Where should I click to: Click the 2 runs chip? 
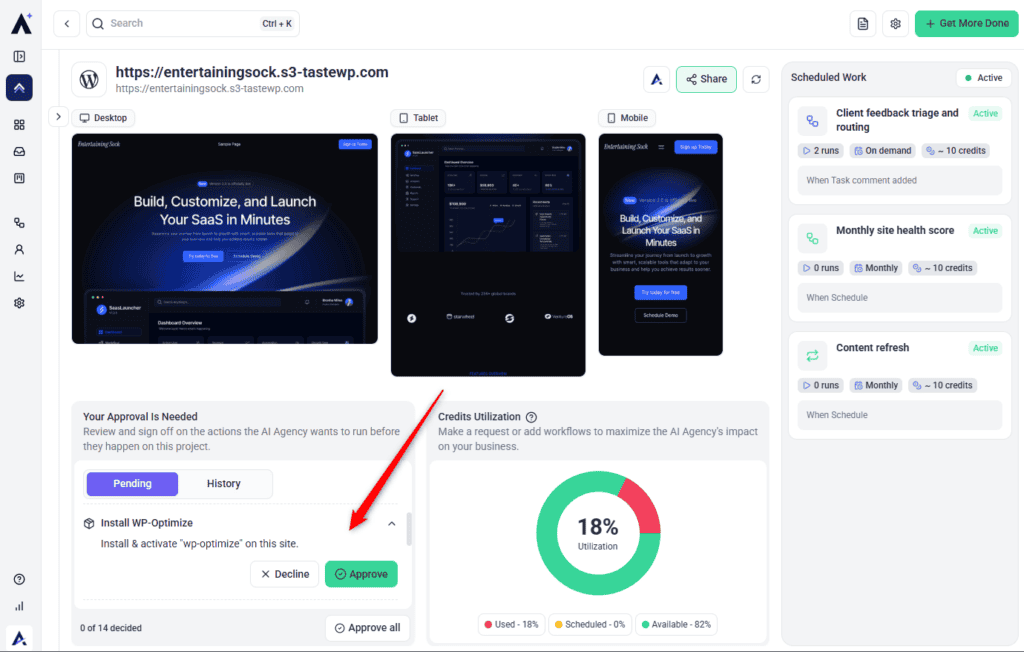pos(821,151)
